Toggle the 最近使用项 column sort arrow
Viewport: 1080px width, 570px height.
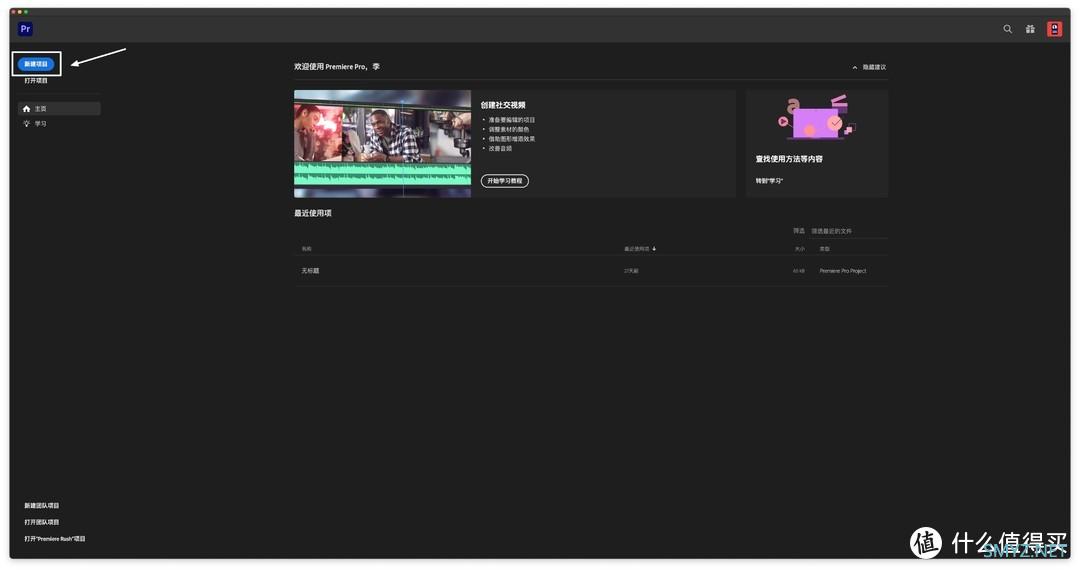(654, 249)
